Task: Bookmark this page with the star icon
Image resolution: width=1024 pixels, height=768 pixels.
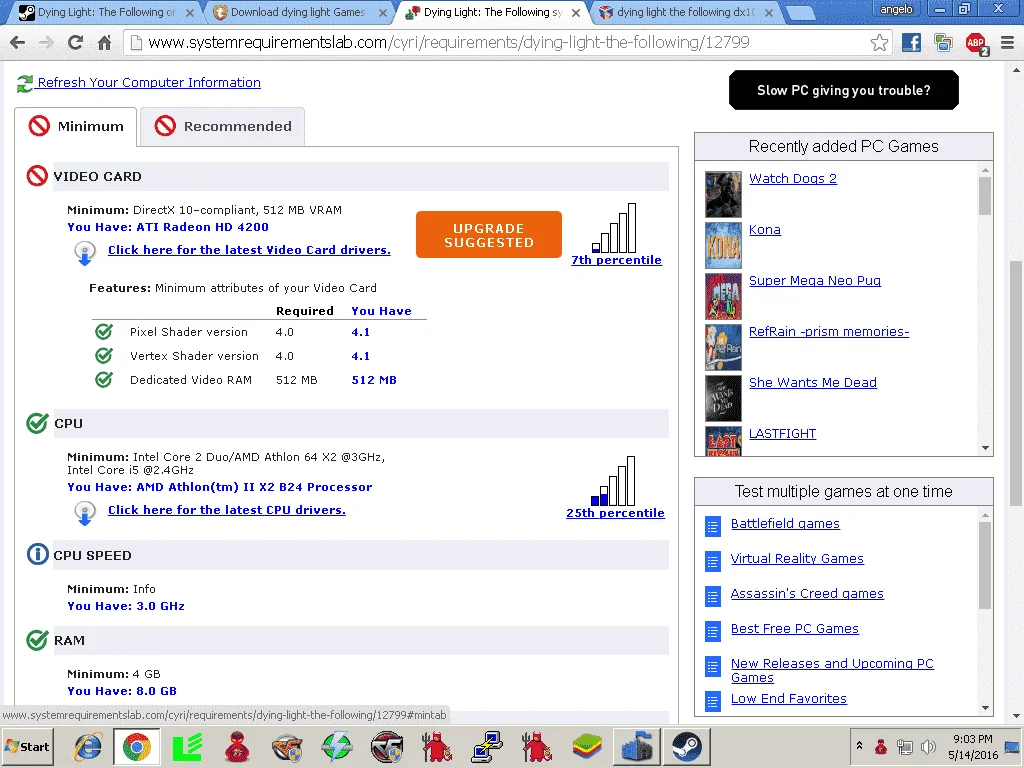Action: 879,43
